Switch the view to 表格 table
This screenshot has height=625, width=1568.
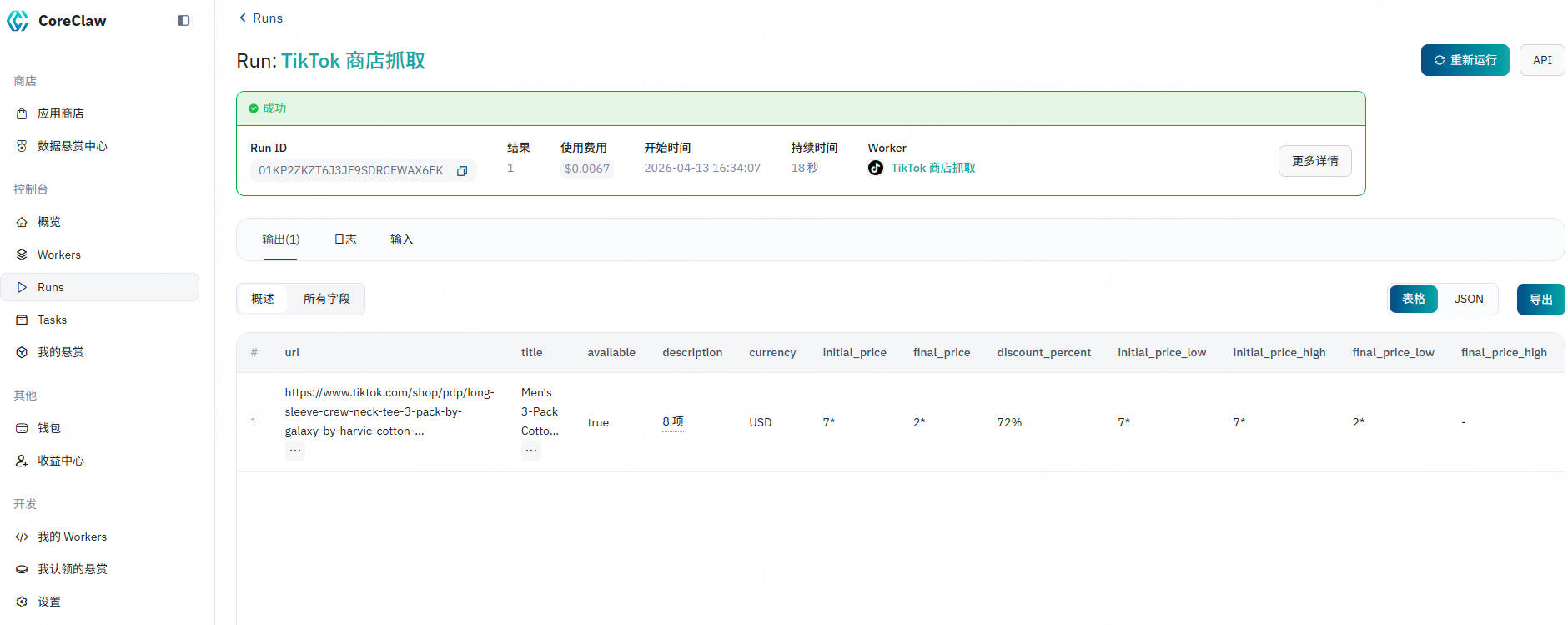(x=1413, y=299)
